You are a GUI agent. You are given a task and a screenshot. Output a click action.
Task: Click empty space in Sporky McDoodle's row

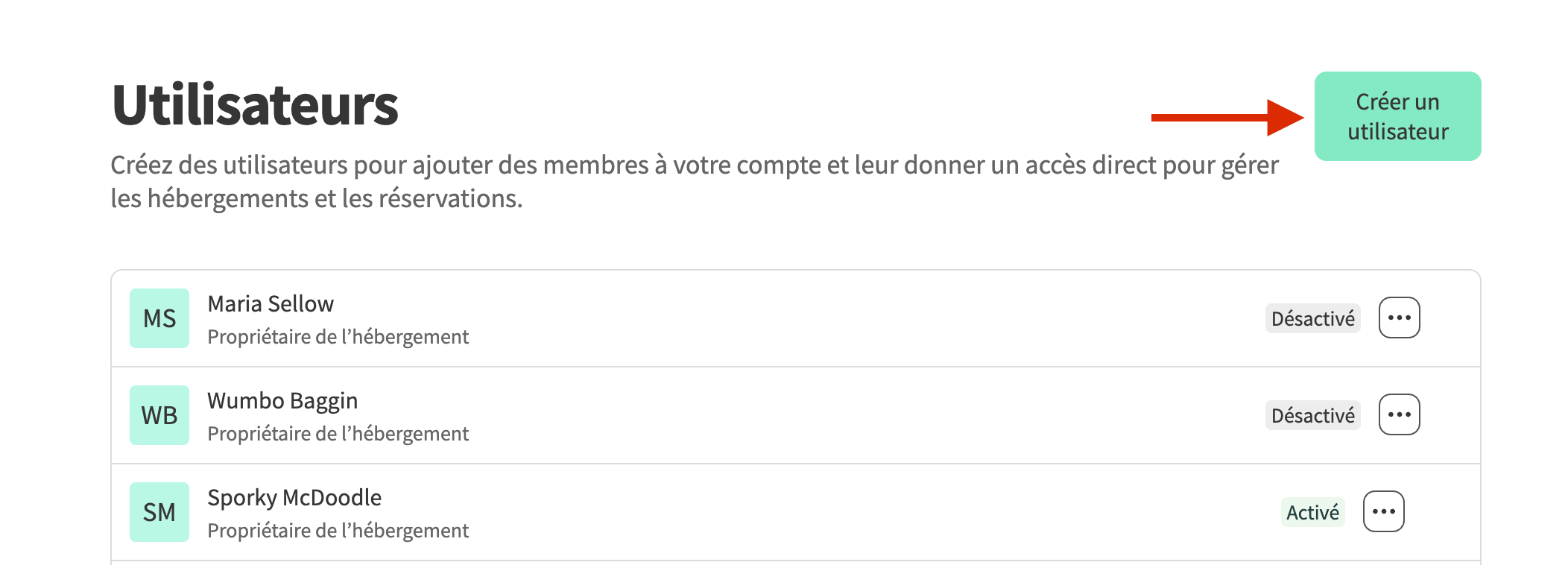tap(820, 512)
